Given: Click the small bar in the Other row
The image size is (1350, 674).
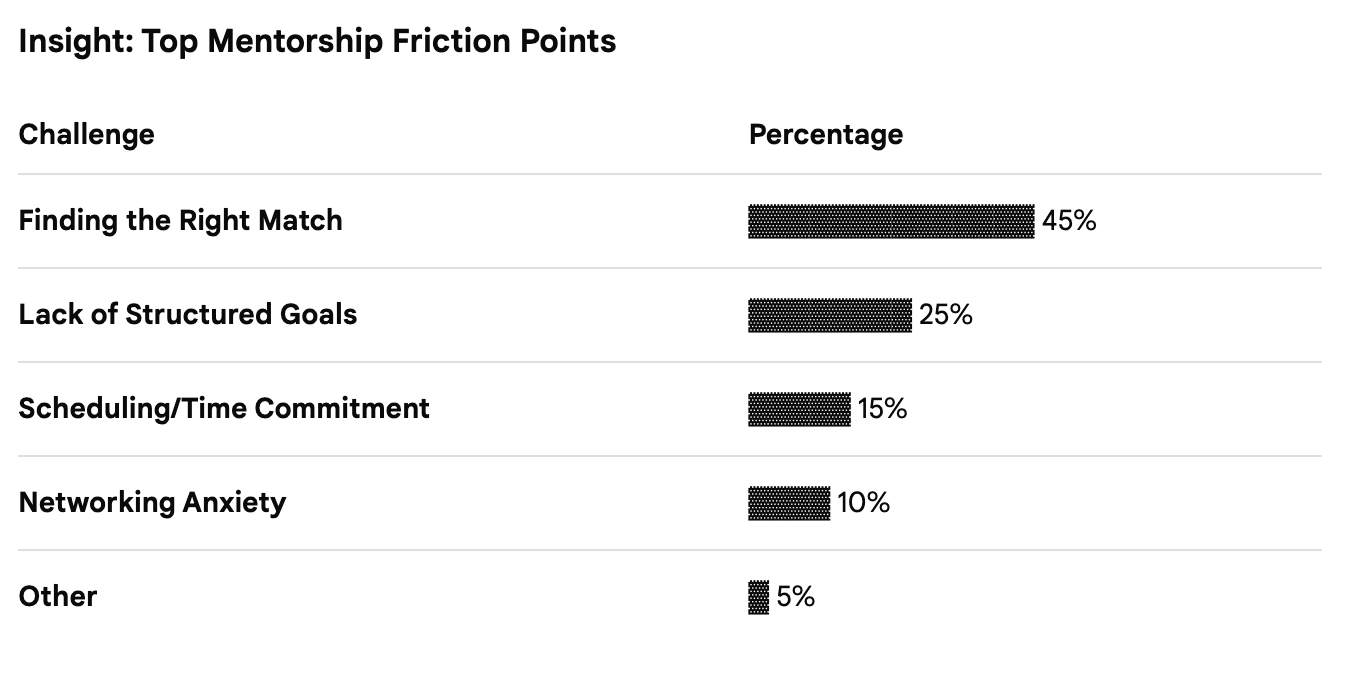Looking at the screenshot, I should coord(759,597).
